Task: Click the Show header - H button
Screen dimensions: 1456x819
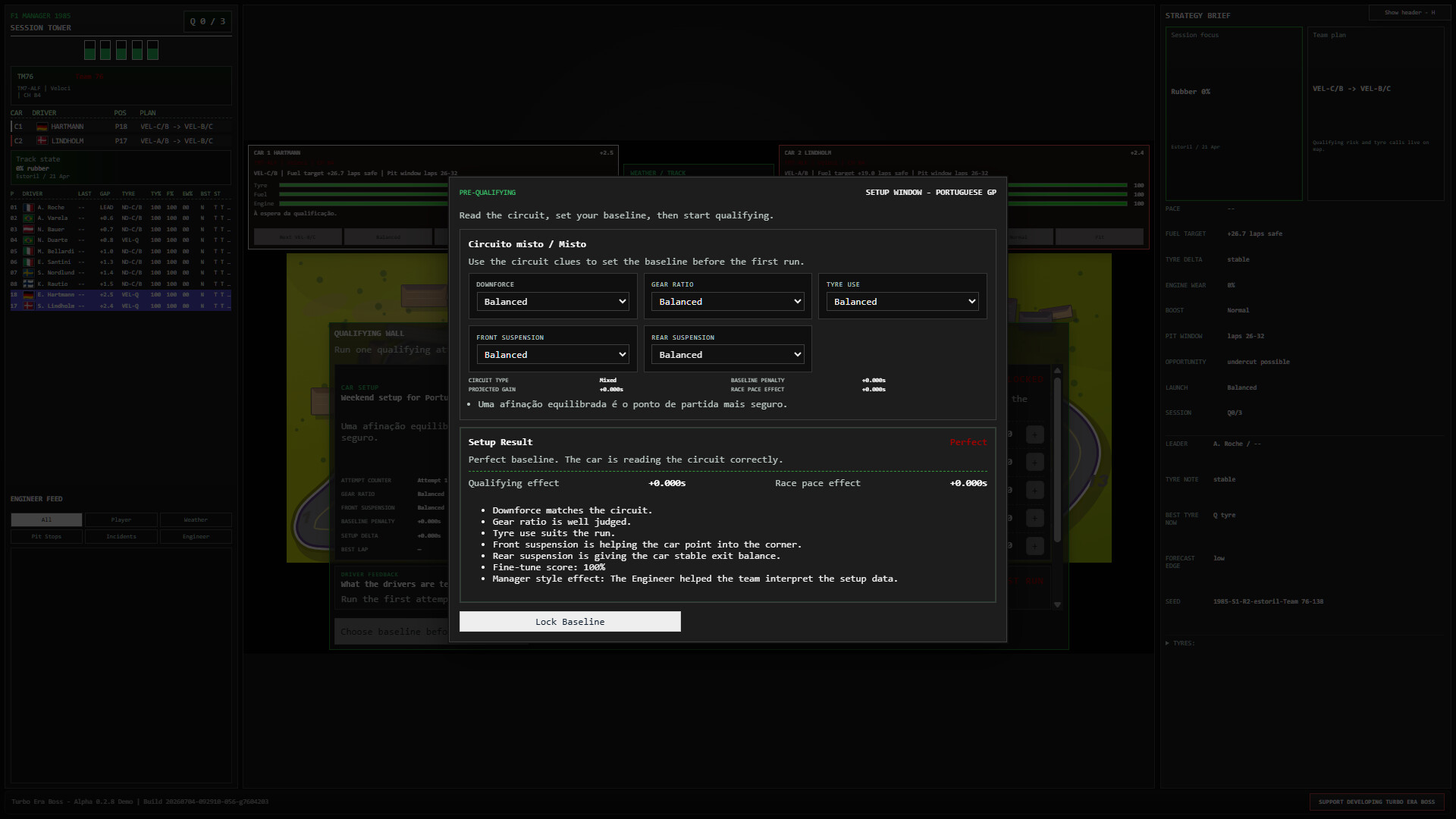Action: 1409,13
